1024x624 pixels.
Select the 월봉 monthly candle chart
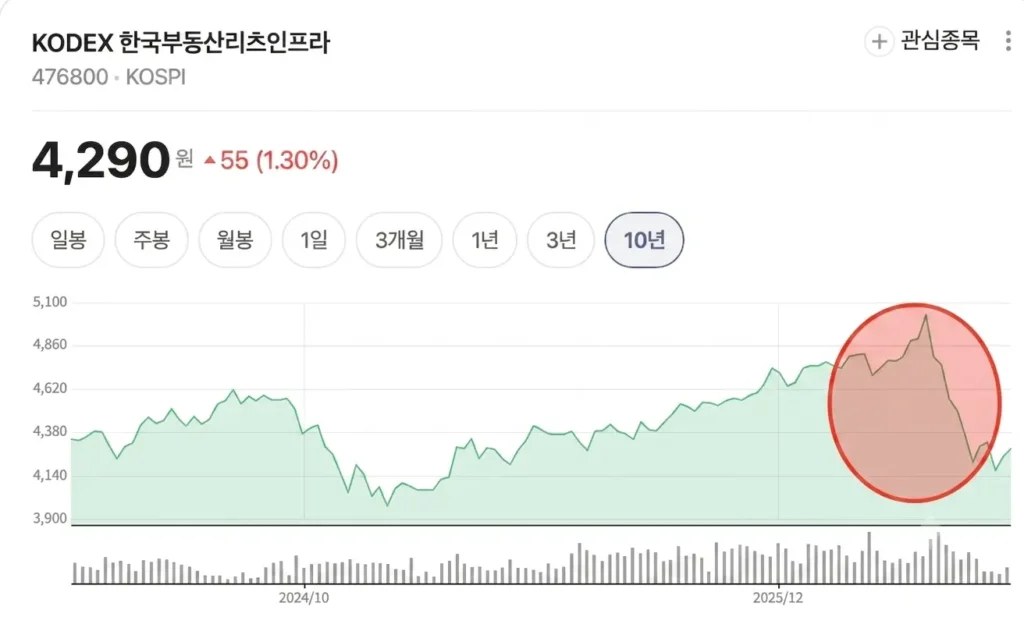point(235,240)
